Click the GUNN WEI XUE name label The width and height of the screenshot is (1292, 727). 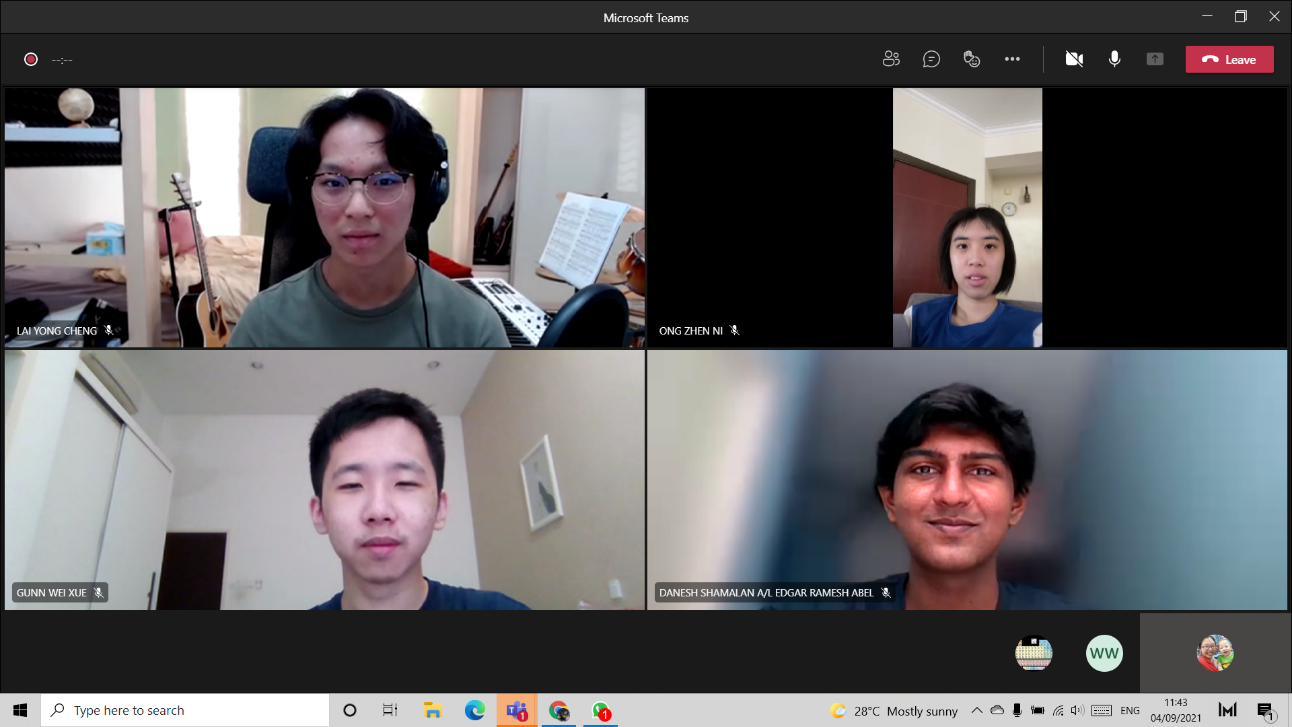coord(52,593)
